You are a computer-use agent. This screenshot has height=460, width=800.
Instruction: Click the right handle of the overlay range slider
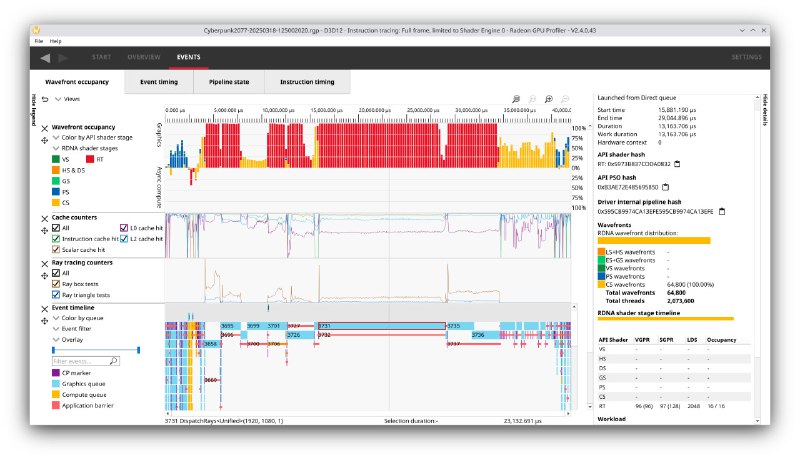point(138,350)
